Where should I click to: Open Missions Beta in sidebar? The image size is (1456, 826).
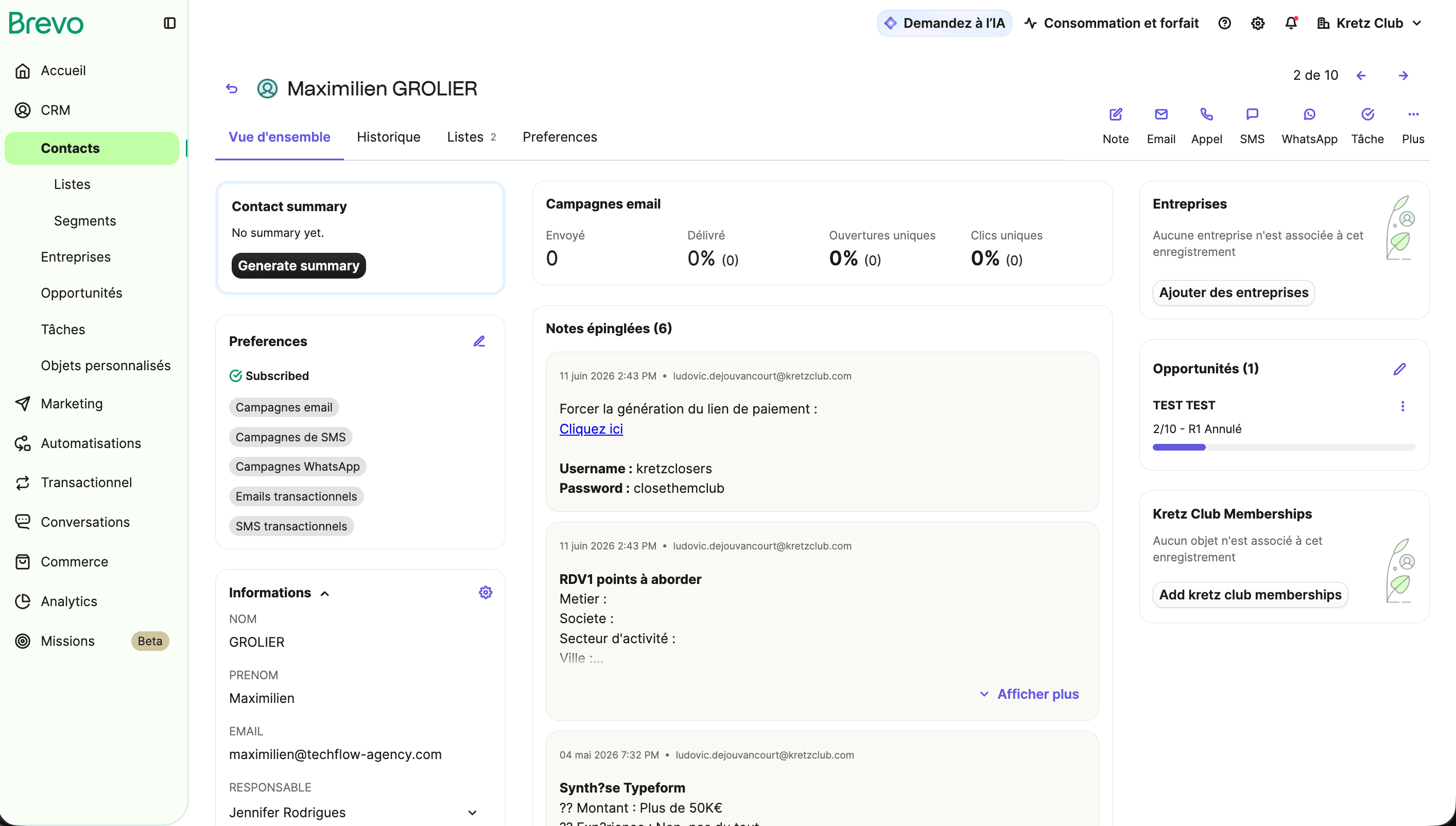[x=91, y=641]
